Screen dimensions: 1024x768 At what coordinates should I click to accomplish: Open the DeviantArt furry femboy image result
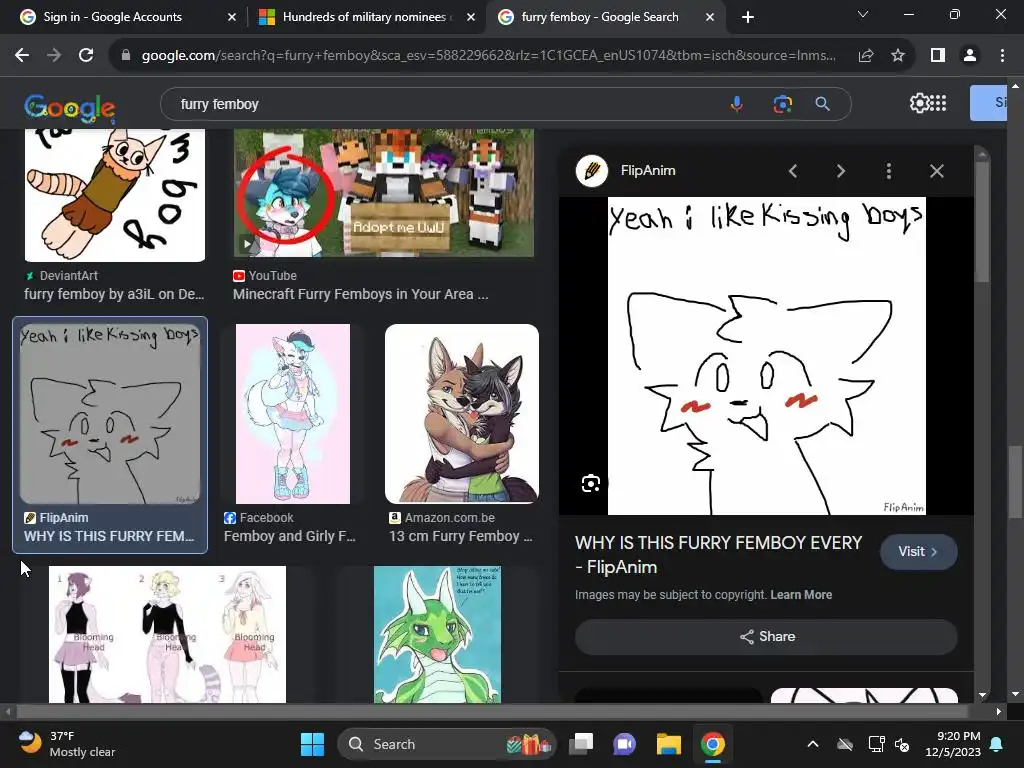[115, 195]
